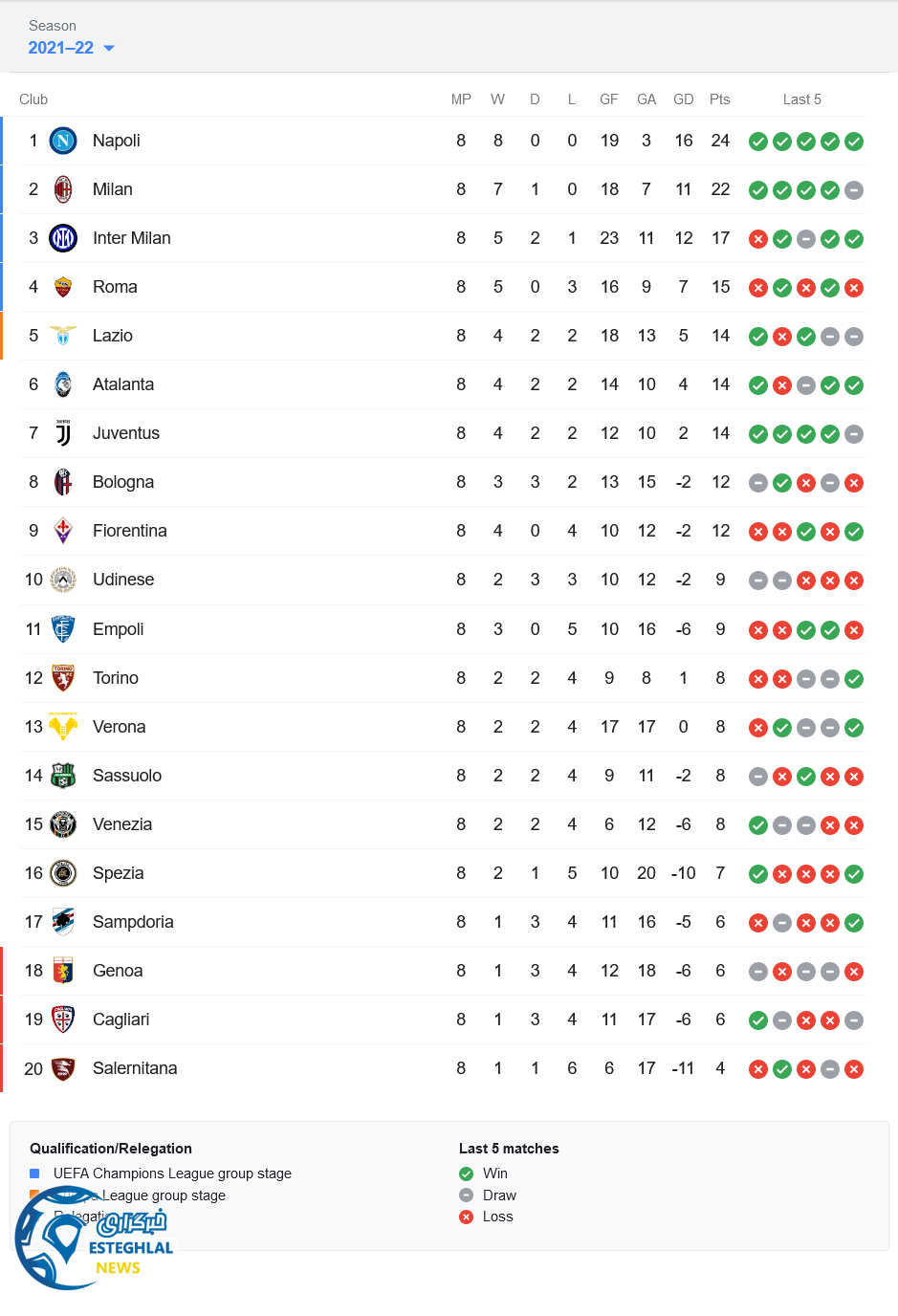Click the Fiorentina club crest
The height and width of the screenshot is (1316, 898).
(63, 531)
